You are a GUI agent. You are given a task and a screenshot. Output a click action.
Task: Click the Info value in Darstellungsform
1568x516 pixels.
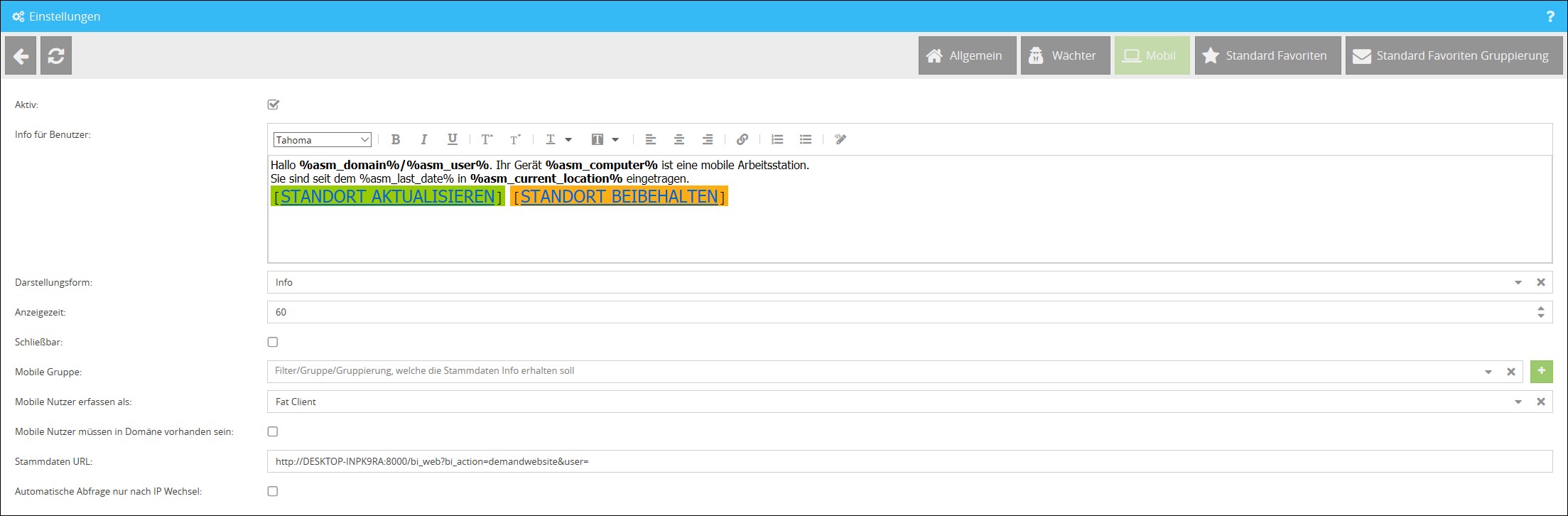(284, 282)
